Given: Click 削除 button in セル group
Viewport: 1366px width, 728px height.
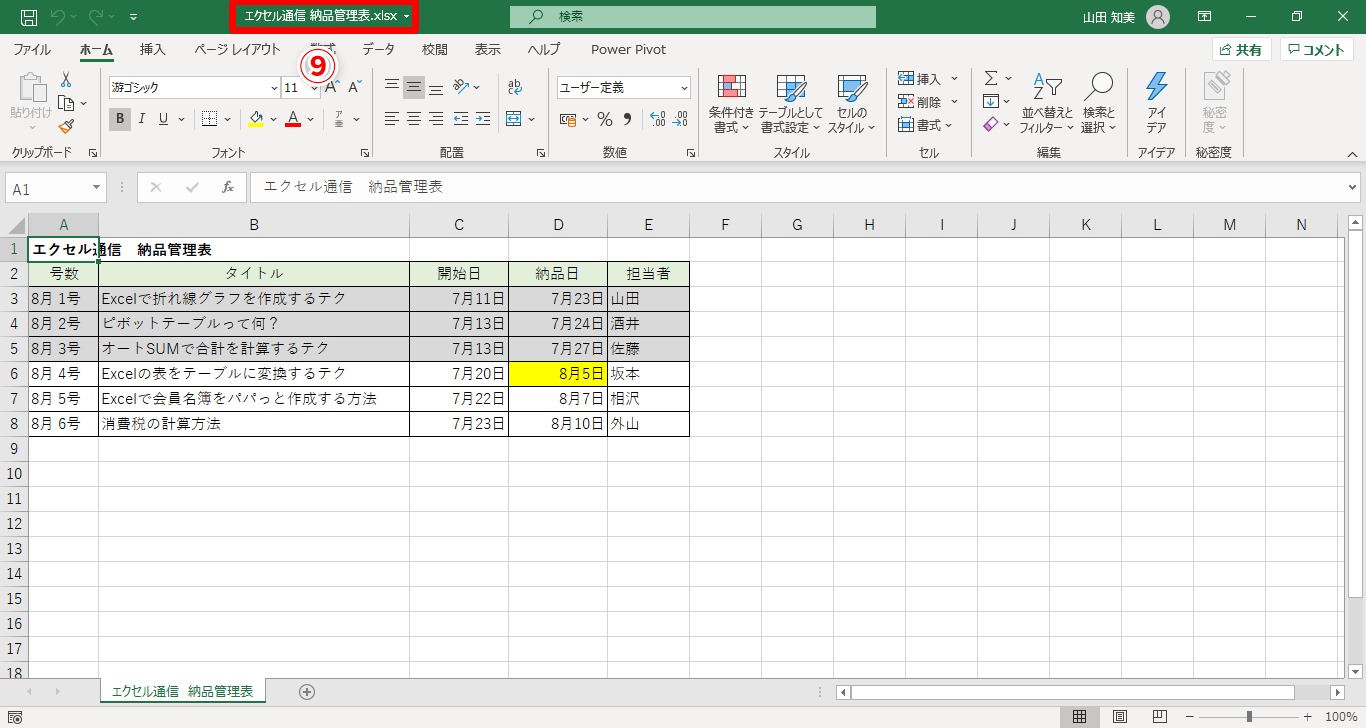Looking at the screenshot, I should pos(928,101).
